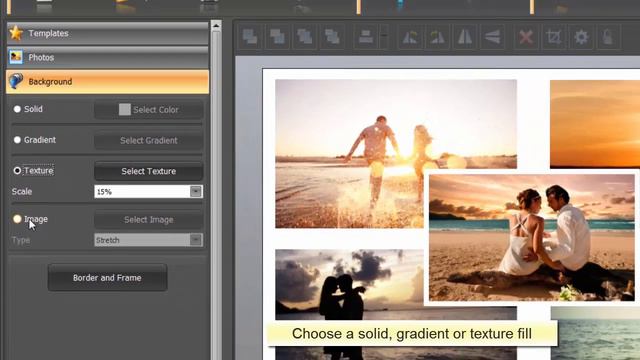
Task: Select the Background panel header
Action: tap(107, 82)
